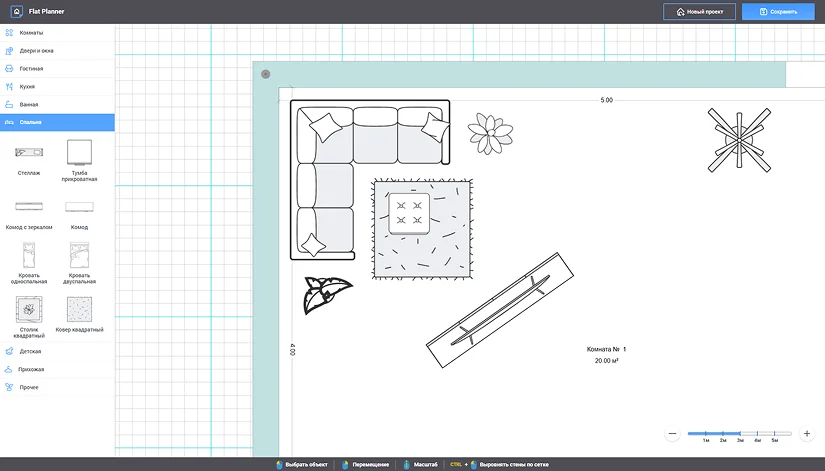Click the Ванная bathtub icon
The width and height of the screenshot is (825, 471).
[x=9, y=104]
